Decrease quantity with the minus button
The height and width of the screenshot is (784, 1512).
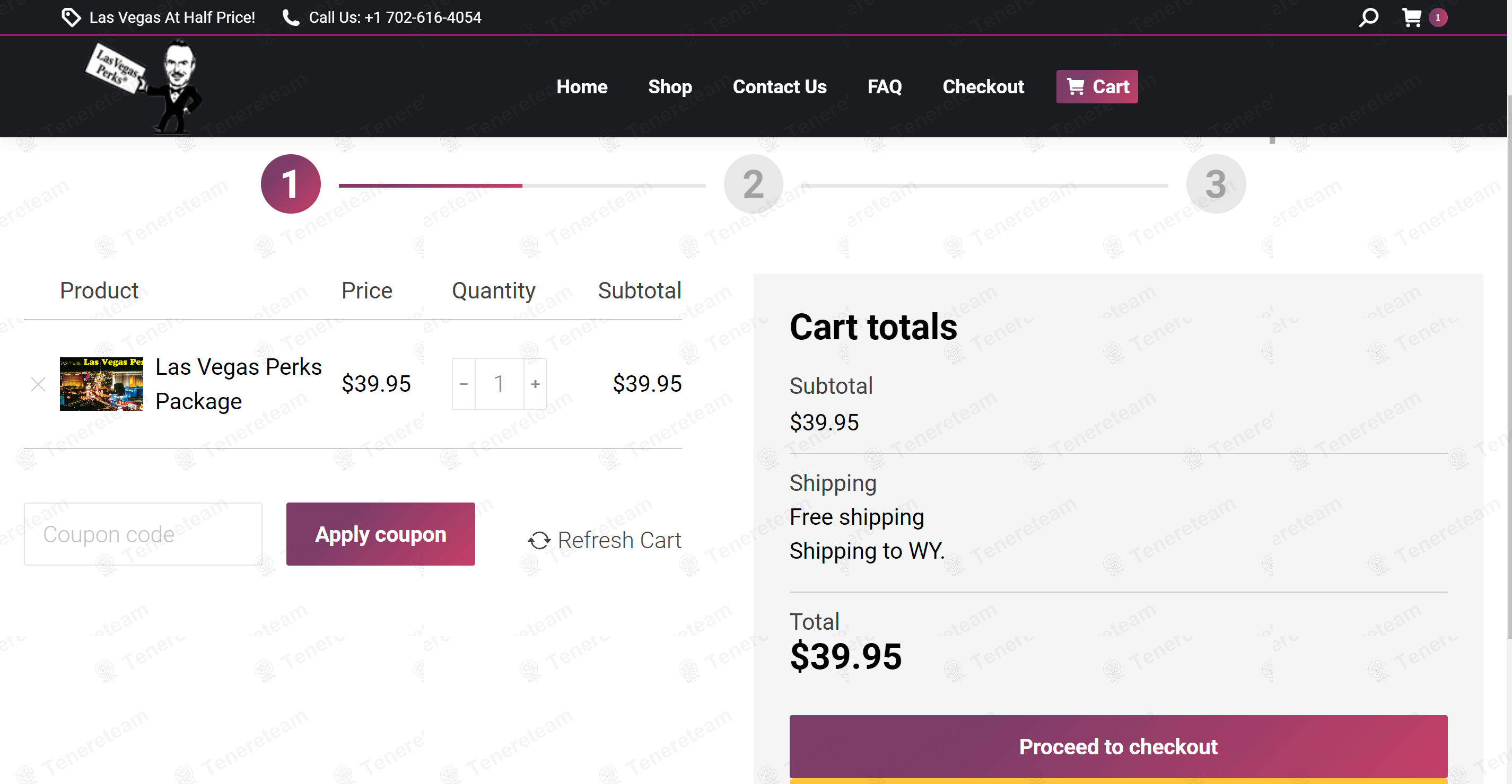point(464,384)
